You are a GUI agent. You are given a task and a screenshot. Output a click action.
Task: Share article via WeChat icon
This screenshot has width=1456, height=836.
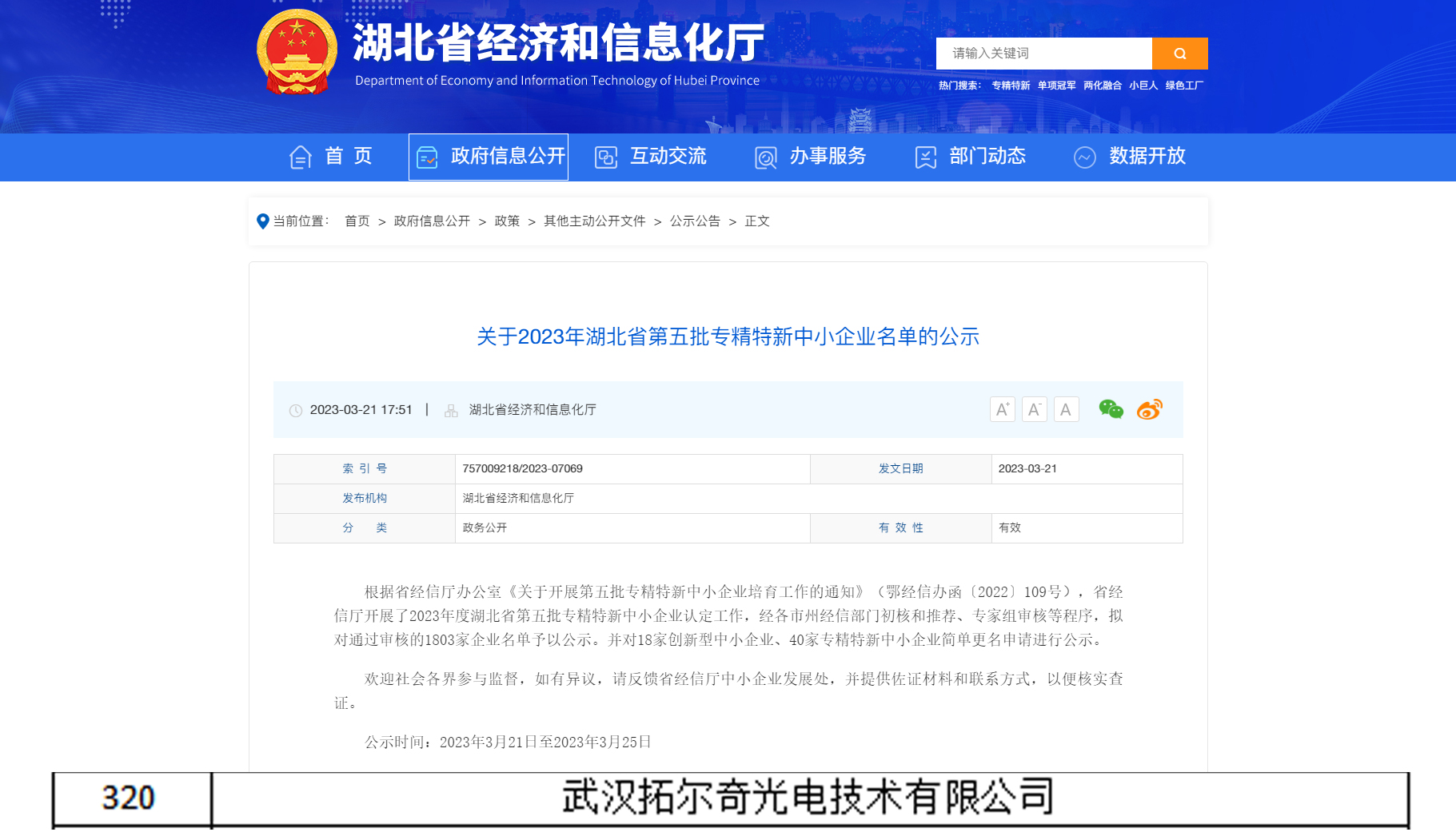coord(1111,409)
